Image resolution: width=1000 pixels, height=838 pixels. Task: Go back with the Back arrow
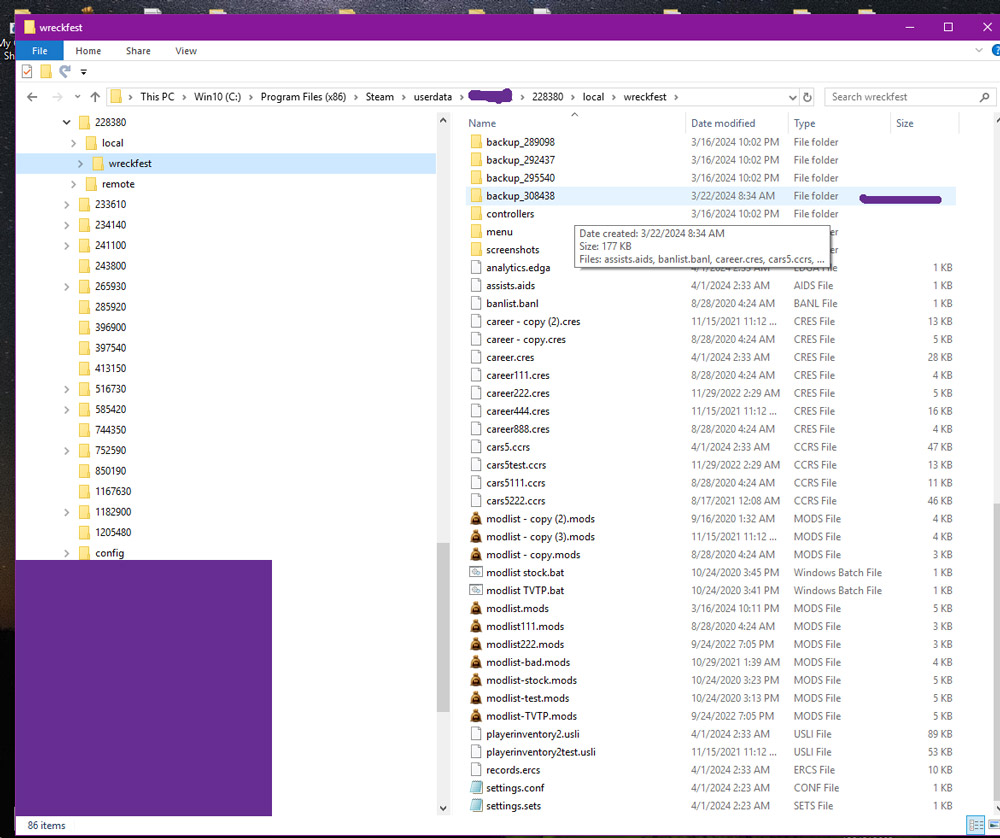click(33, 97)
